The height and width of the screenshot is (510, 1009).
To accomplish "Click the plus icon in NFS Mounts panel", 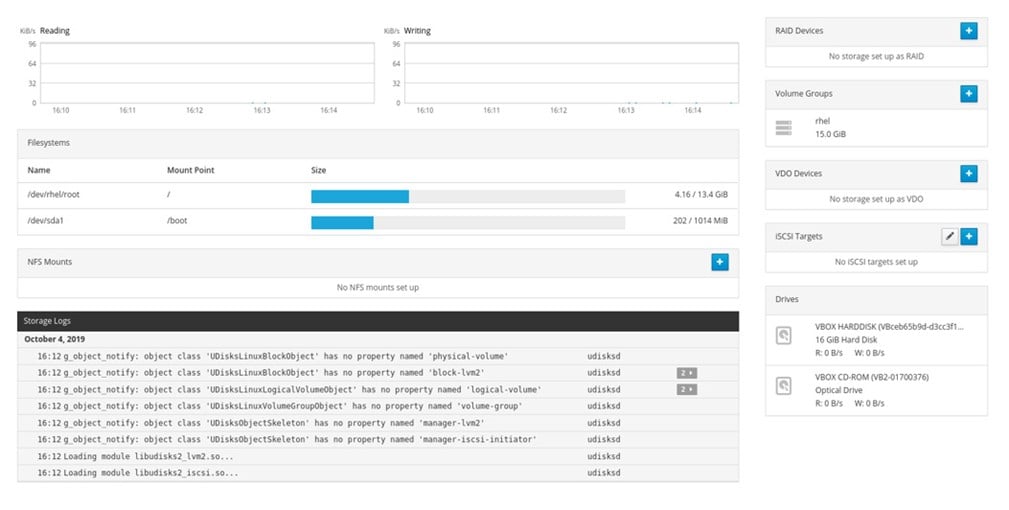I will pos(719,262).
